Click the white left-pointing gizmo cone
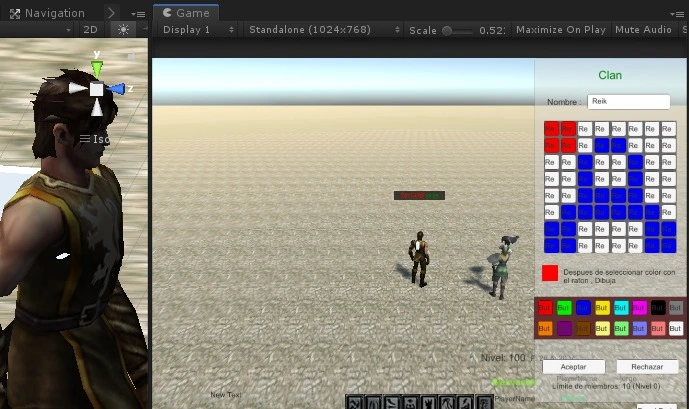689x409 pixels. [x=77, y=88]
